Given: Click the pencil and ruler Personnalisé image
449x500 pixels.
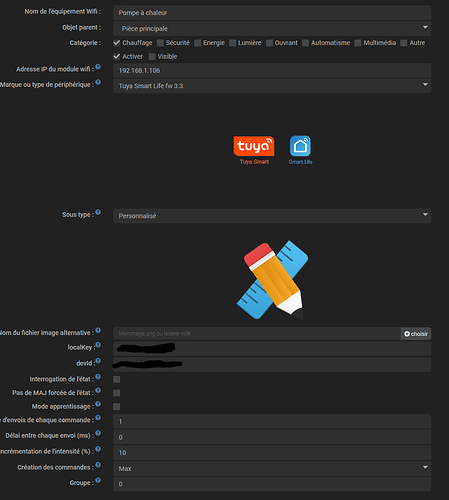Looking at the screenshot, I should coord(272,280).
